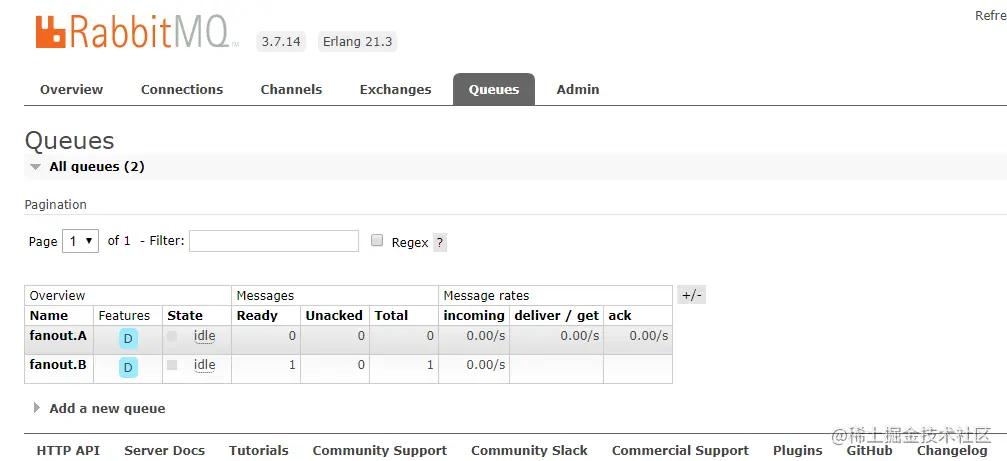The image size is (1007, 461).
Task: Click the state indicator square for fanout.A
Action: 172,336
